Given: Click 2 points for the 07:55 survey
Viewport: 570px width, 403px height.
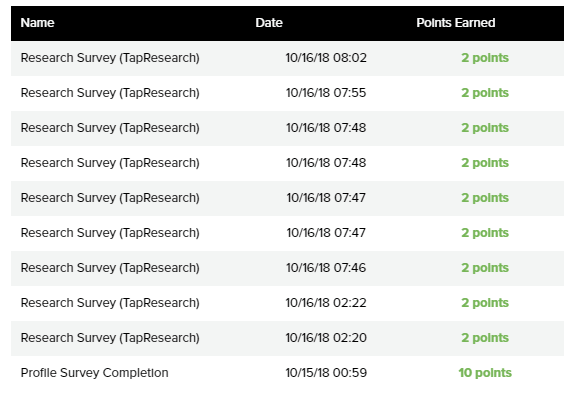Looking at the screenshot, I should [485, 93].
